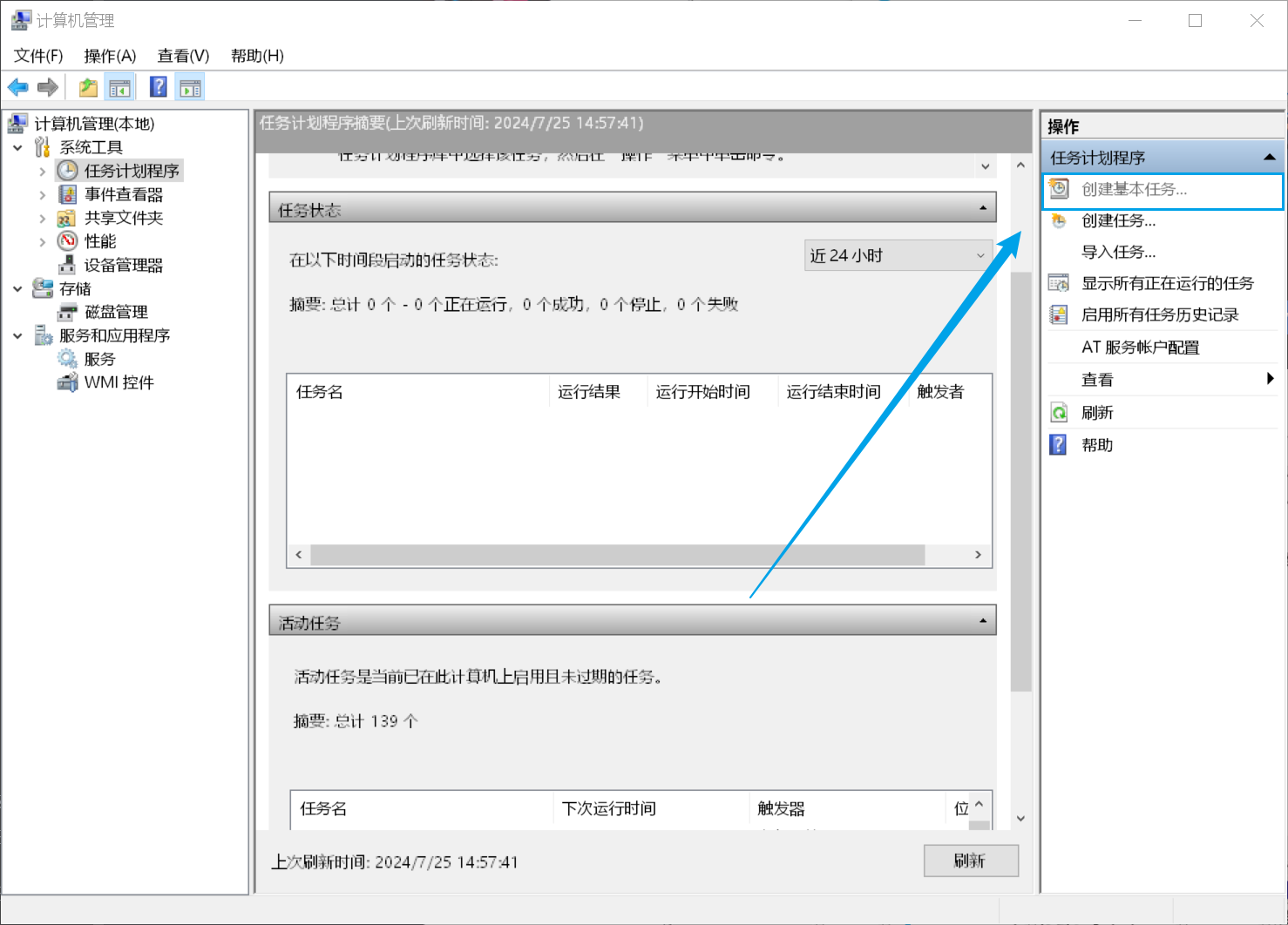Open the 近 24 小时 time period dropdown

tap(898, 255)
